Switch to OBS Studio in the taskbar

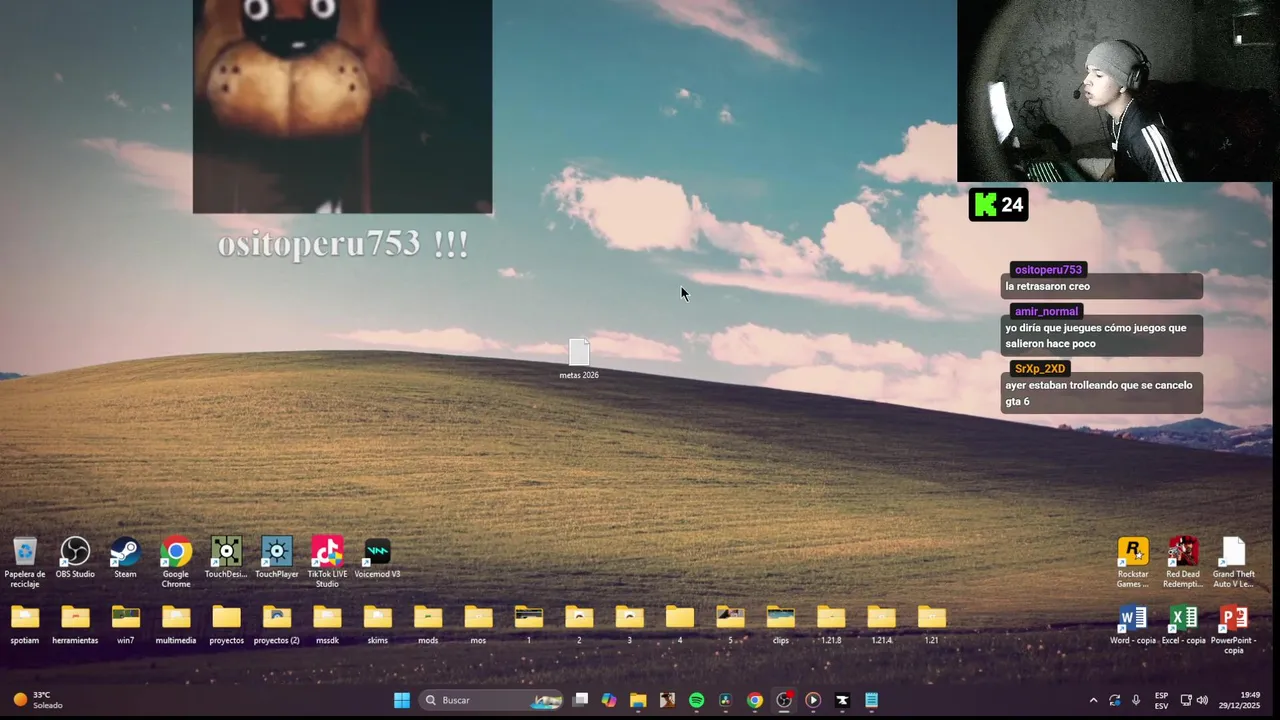[784, 700]
